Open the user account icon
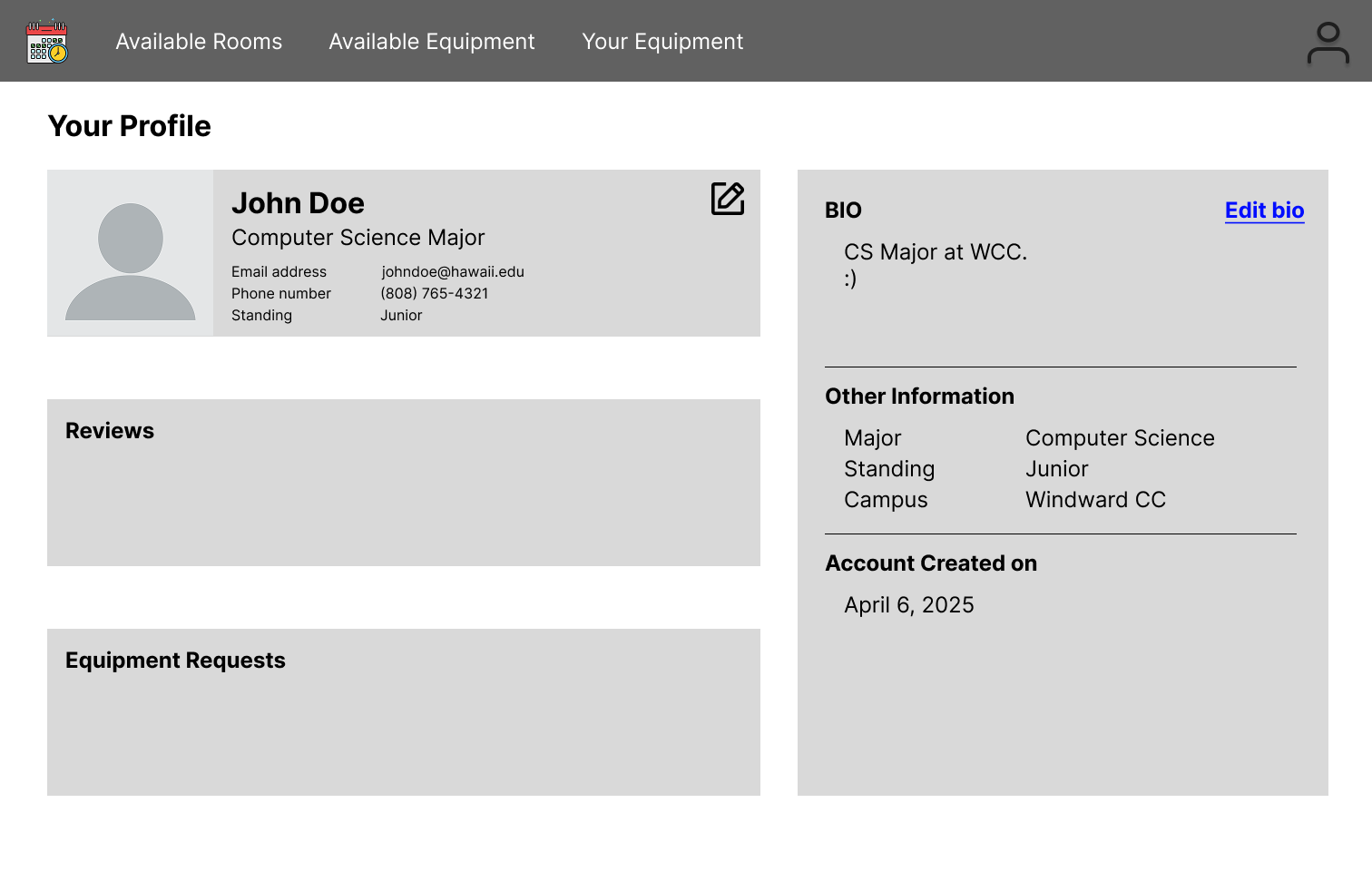 [1328, 43]
